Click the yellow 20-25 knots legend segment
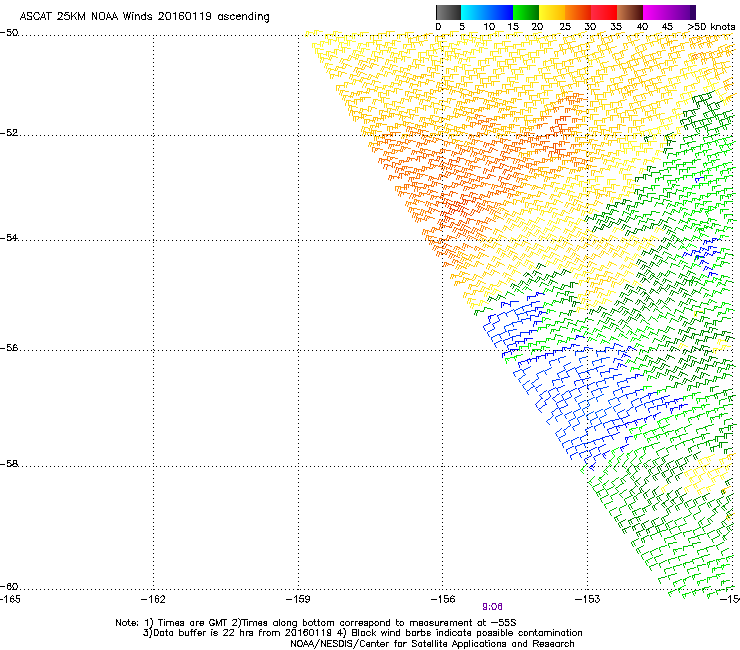 [x=552, y=12]
